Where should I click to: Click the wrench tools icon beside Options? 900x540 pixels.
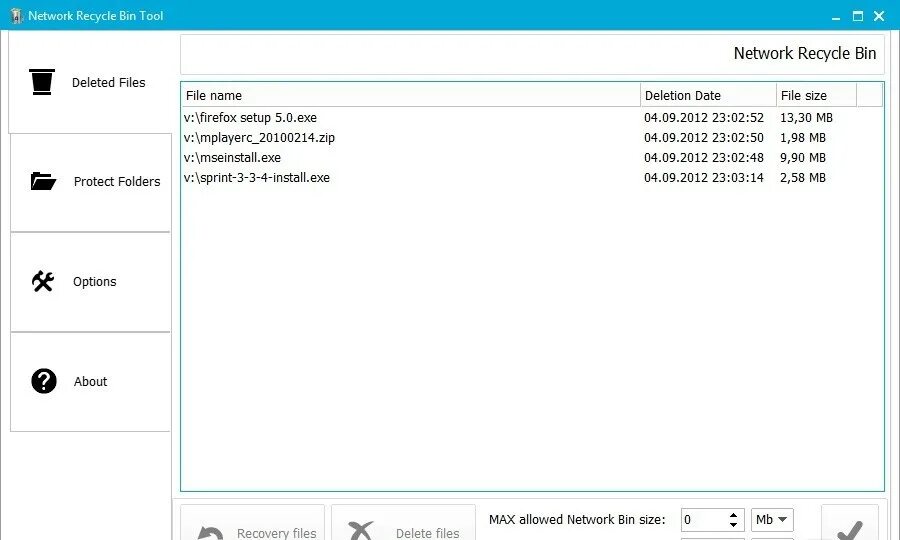[x=43, y=281]
